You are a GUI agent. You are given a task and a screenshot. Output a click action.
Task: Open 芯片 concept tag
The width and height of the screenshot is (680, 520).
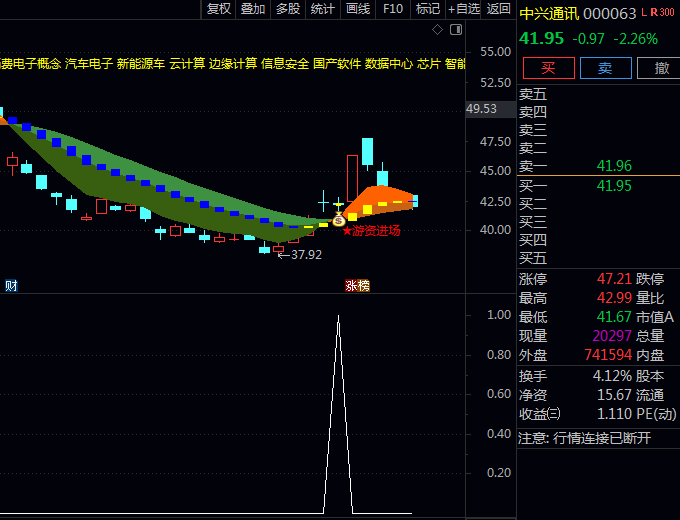pos(429,64)
